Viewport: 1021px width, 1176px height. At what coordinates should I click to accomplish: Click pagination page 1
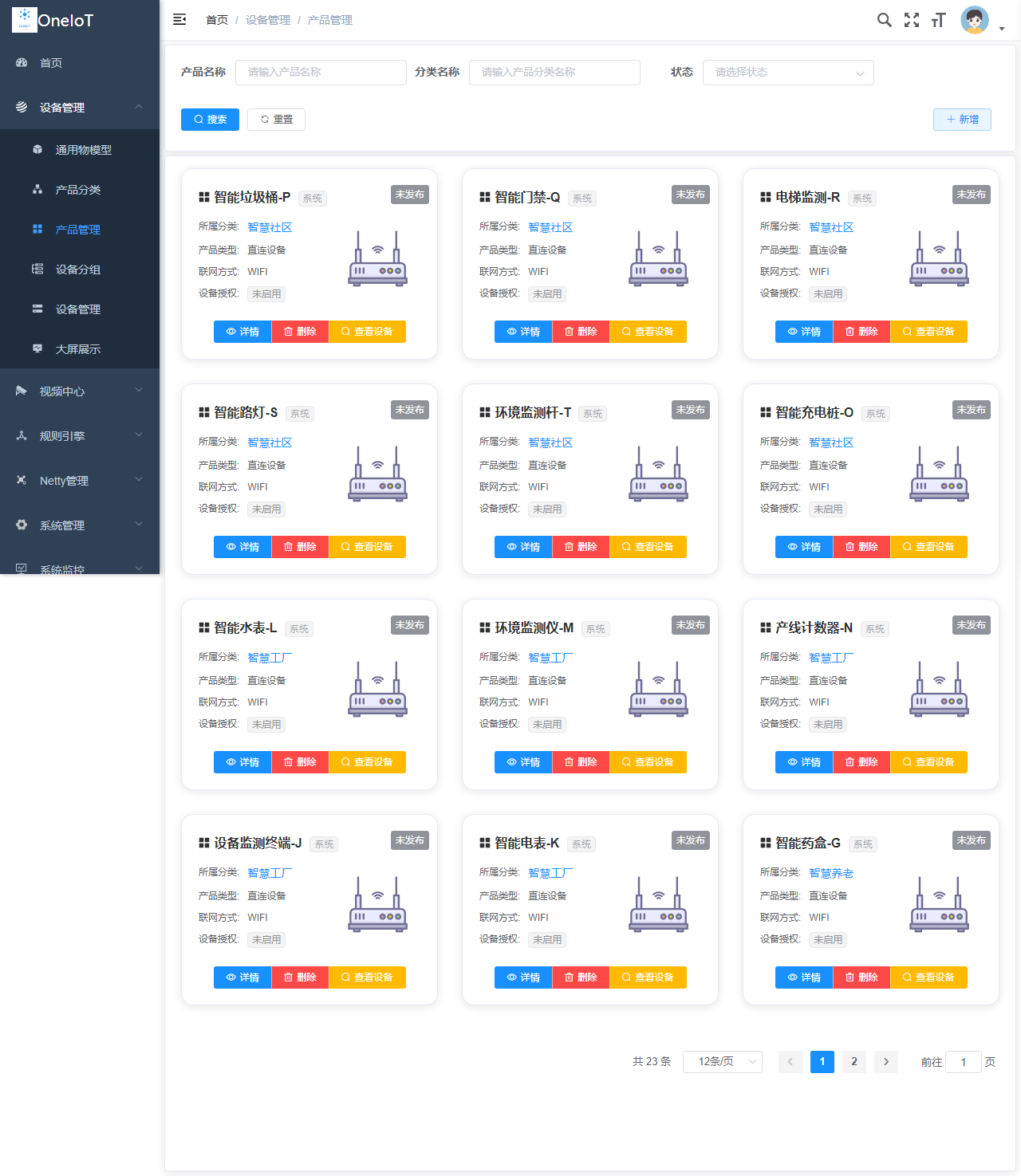[822, 1062]
